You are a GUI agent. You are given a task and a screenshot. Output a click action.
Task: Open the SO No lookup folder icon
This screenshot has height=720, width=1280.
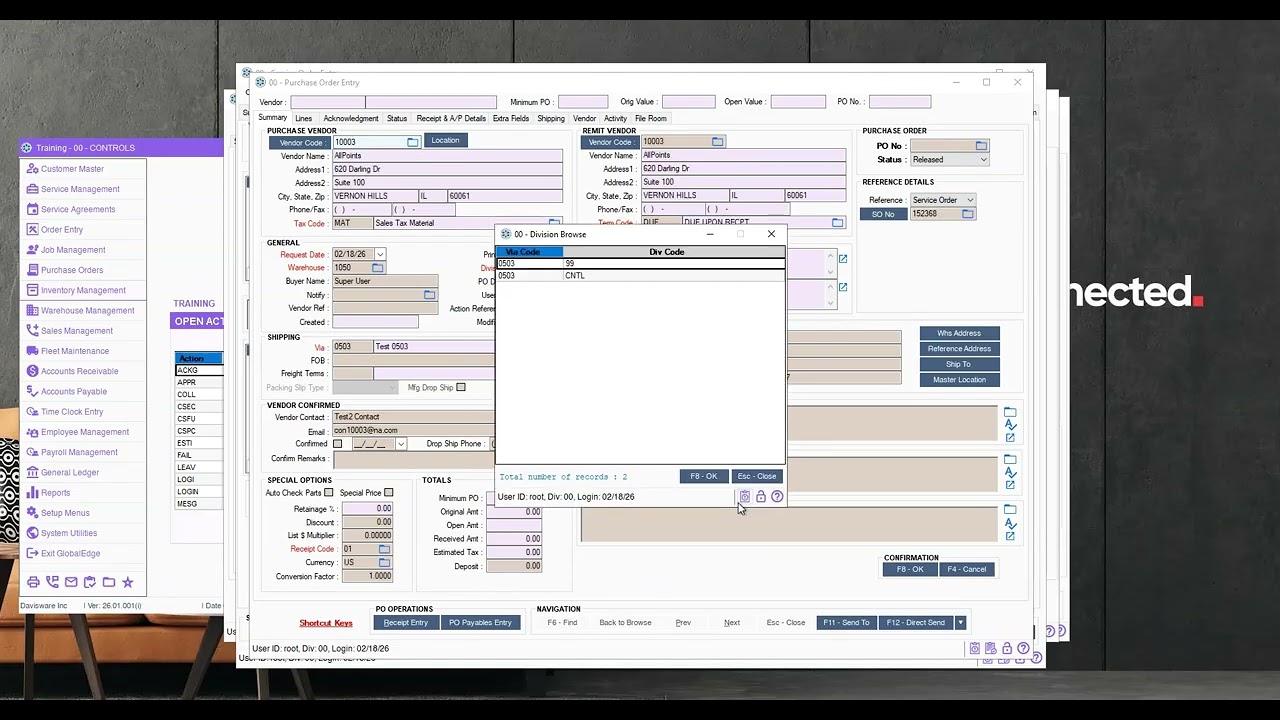[x=967, y=214]
